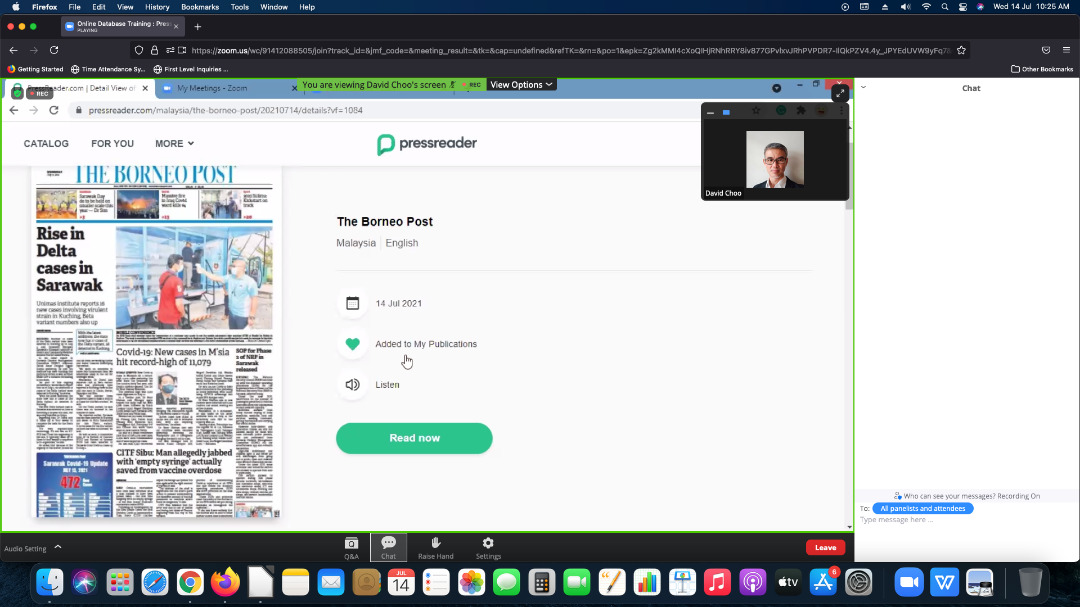Bookmark this page with star icon
Screen dimensions: 1080x607
[x=962, y=50]
